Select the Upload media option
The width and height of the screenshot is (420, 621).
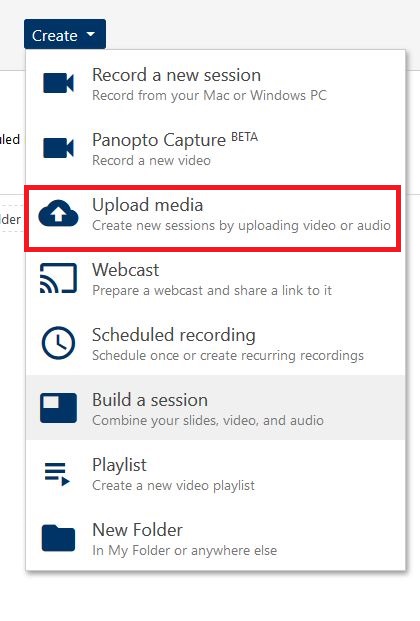pyautogui.click(x=213, y=218)
